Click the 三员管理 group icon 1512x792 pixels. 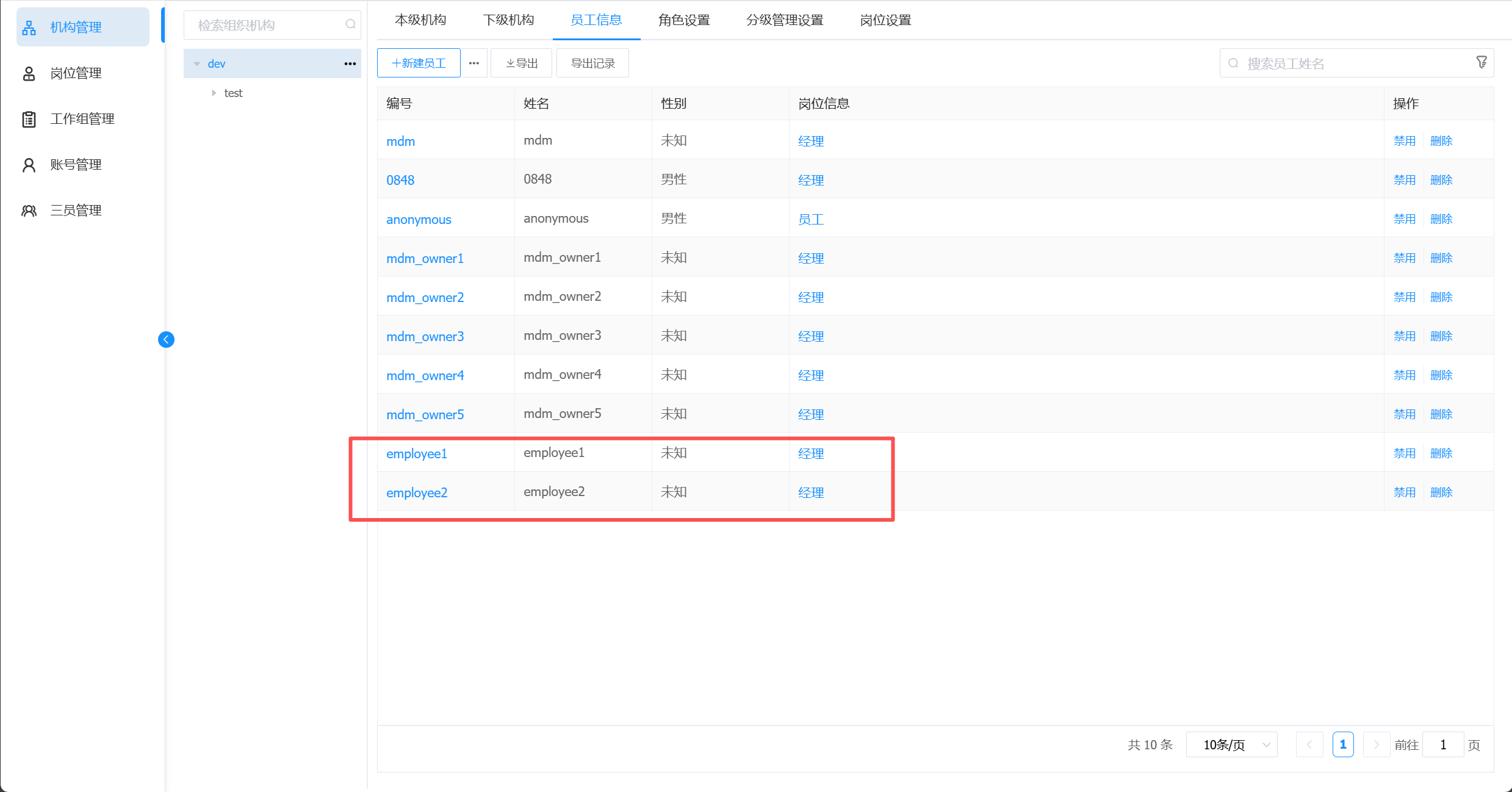point(29,211)
